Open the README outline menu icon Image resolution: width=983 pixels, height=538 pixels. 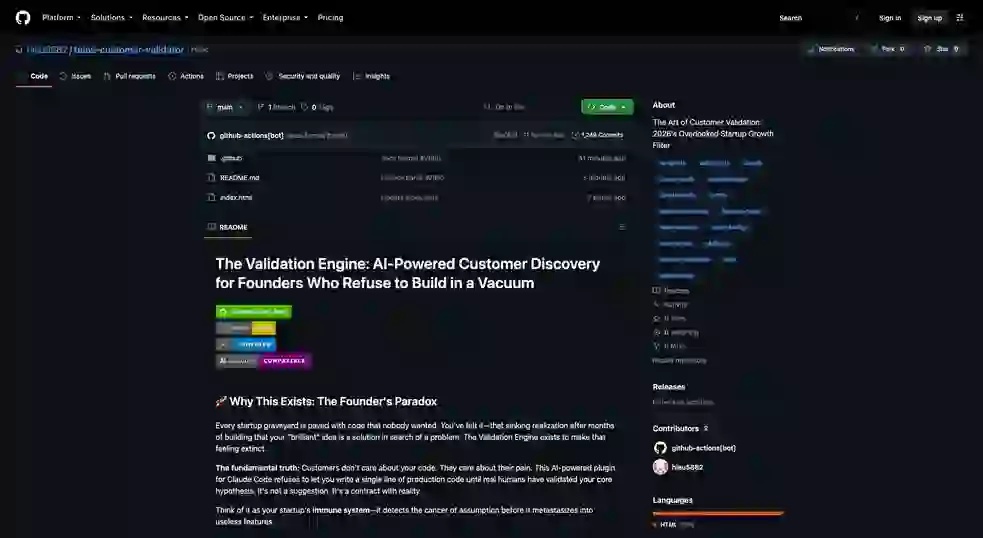tap(622, 227)
